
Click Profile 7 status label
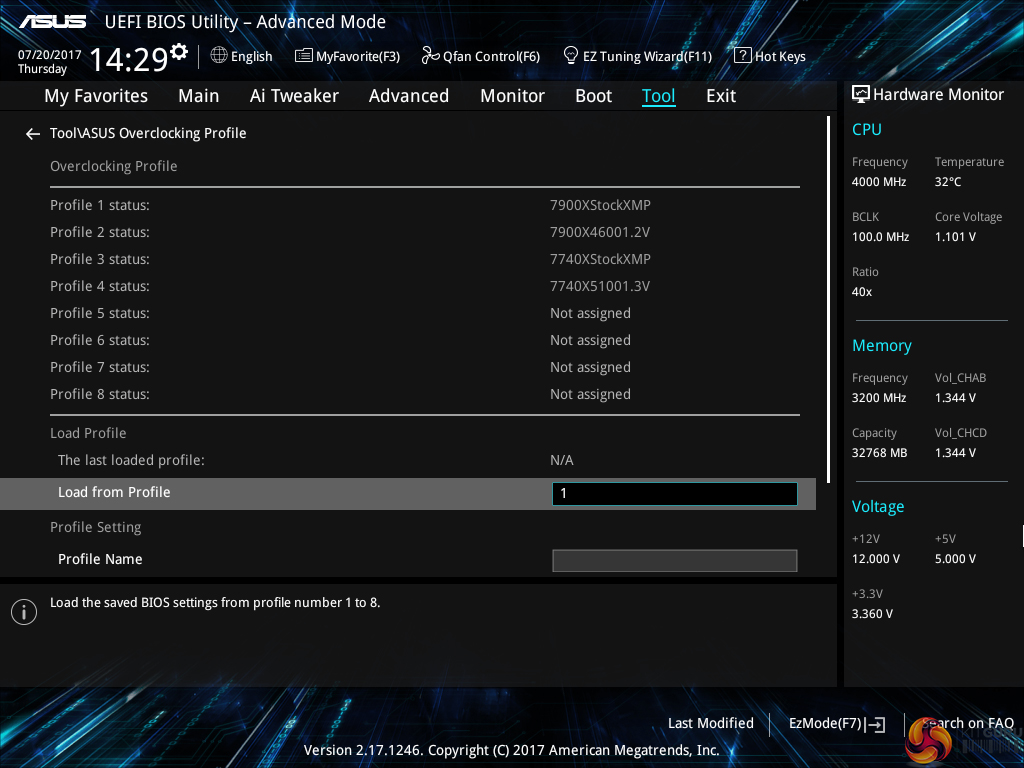(100, 368)
